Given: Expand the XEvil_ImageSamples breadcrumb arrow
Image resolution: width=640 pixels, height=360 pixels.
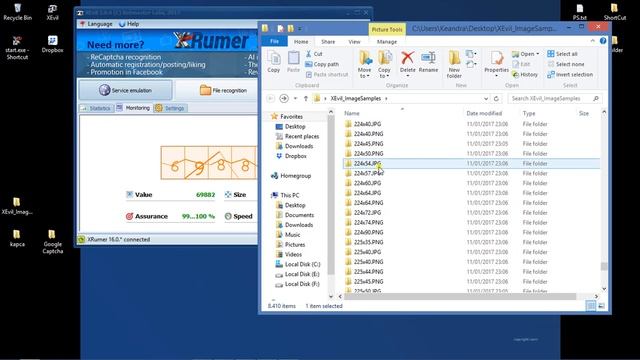Looking at the screenshot, I should coord(386,98).
